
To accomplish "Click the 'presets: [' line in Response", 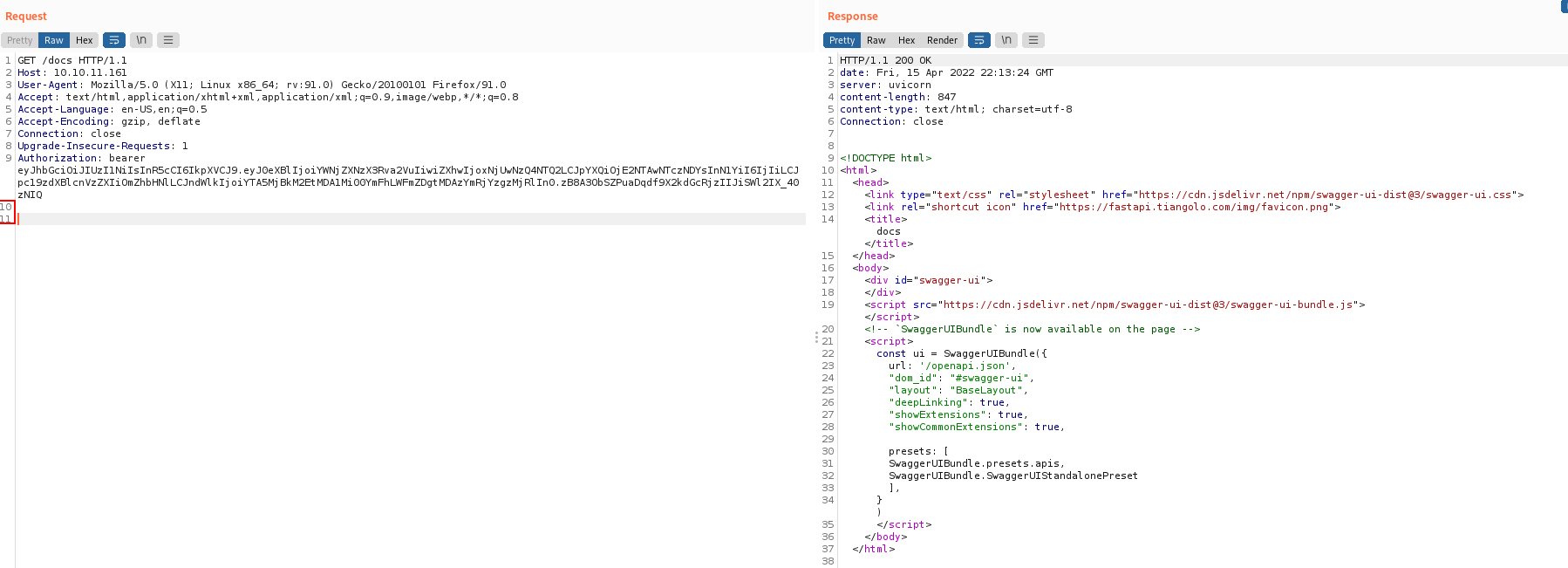I will [918, 452].
